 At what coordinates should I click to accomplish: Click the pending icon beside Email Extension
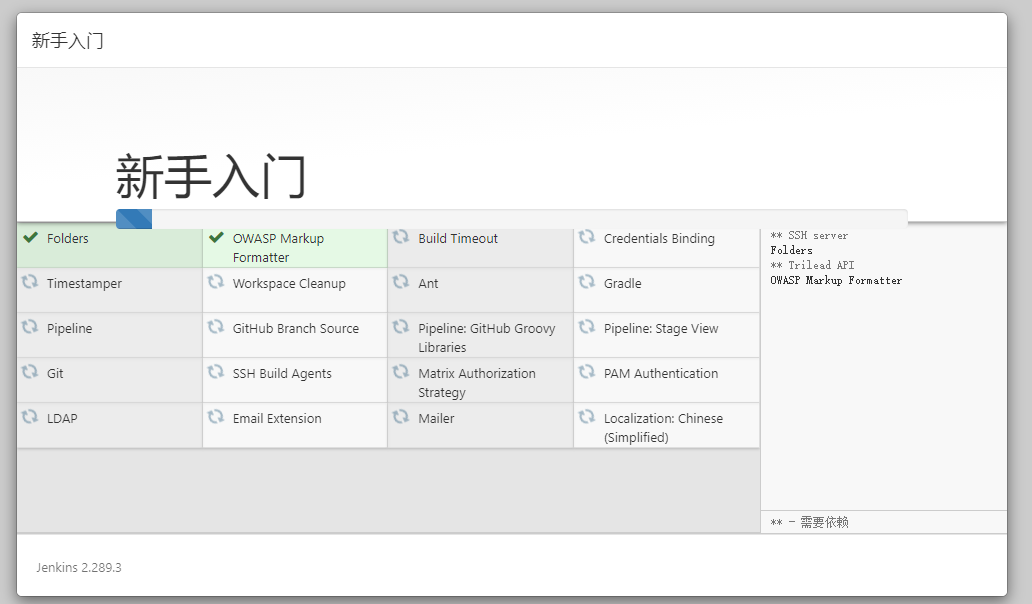(215, 416)
